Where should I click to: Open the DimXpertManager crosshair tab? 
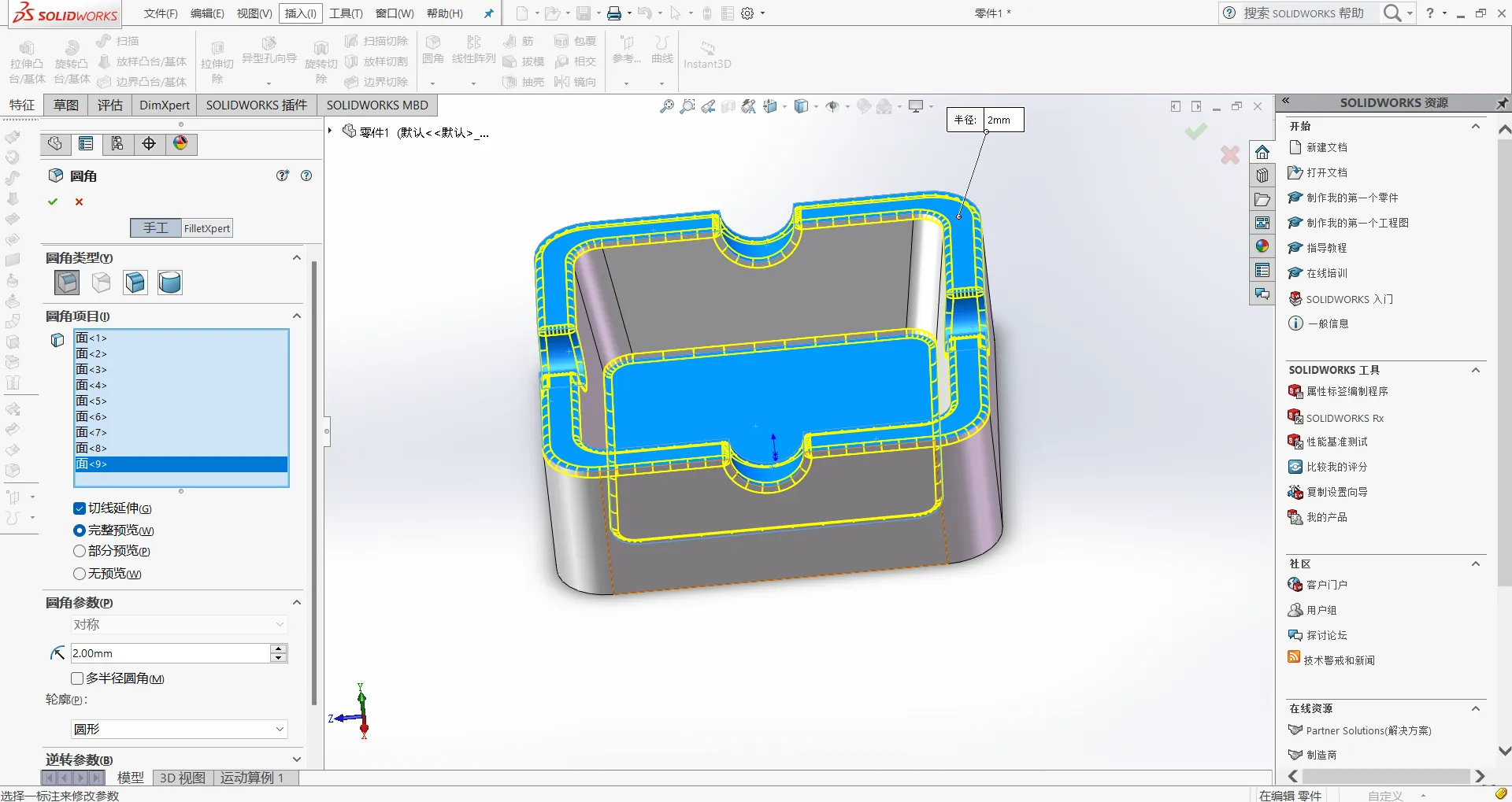coord(149,143)
